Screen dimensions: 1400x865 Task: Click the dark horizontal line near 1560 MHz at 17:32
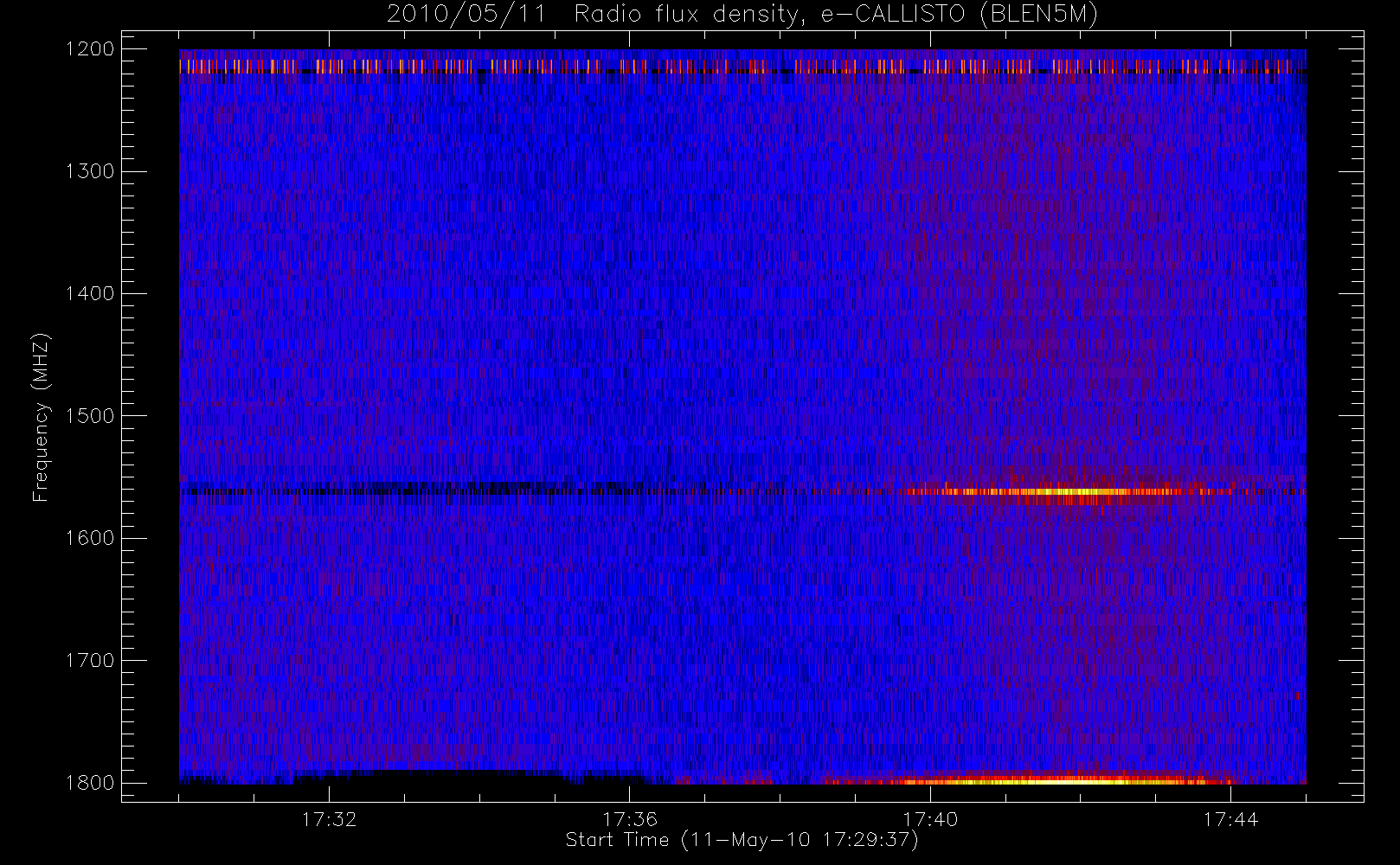click(329, 492)
